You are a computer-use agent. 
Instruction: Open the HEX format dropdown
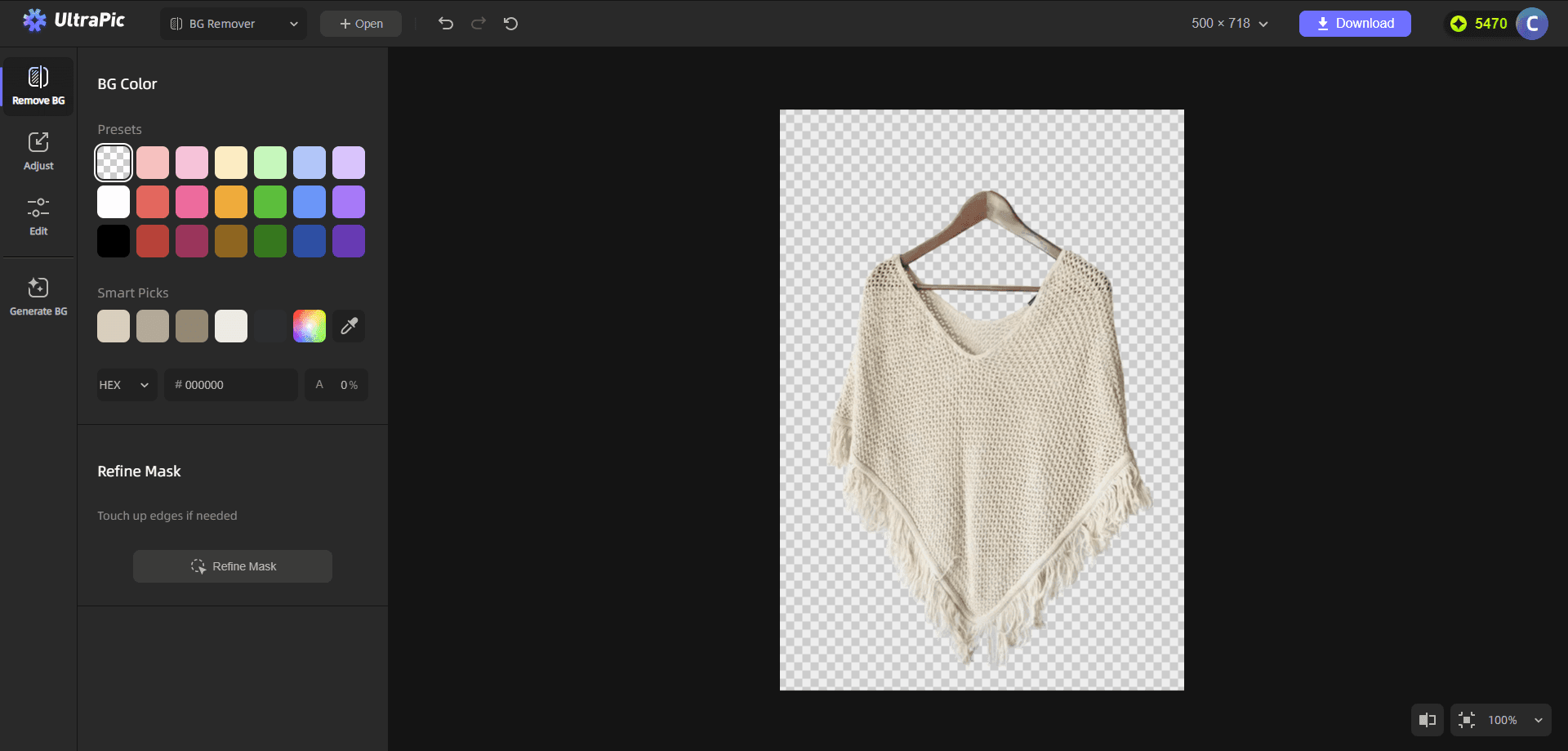click(x=126, y=384)
